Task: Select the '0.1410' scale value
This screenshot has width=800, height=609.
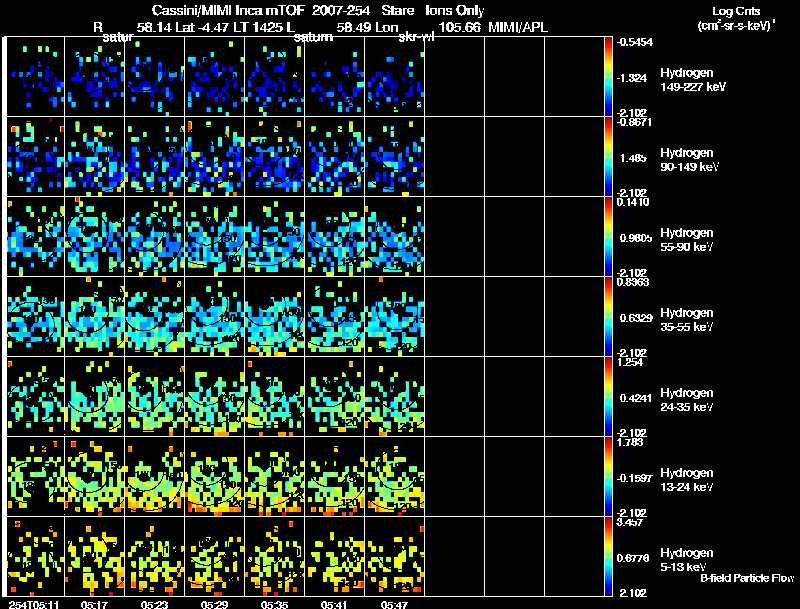Action: click(633, 202)
